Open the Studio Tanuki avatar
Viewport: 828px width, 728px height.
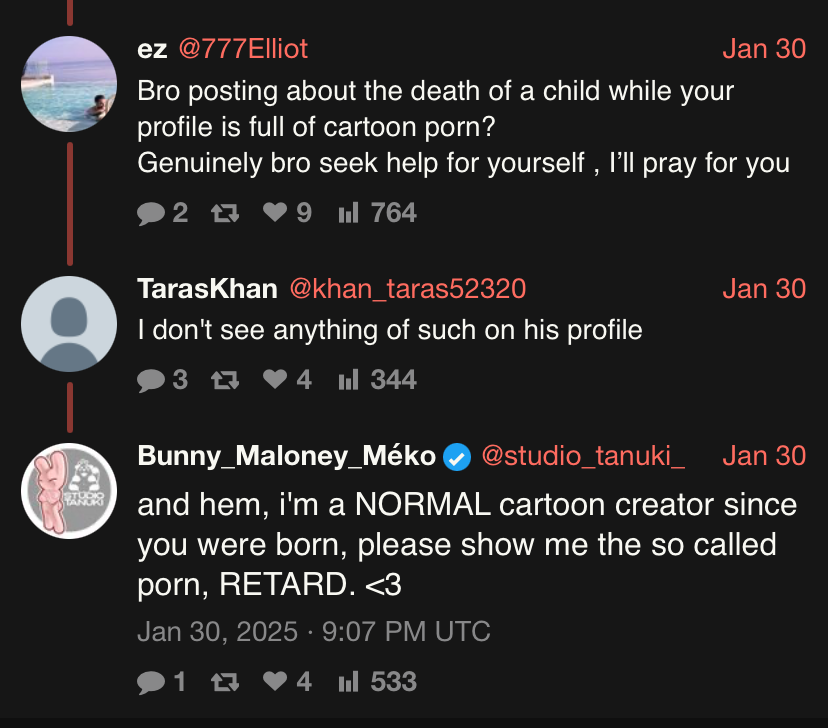coord(69,491)
